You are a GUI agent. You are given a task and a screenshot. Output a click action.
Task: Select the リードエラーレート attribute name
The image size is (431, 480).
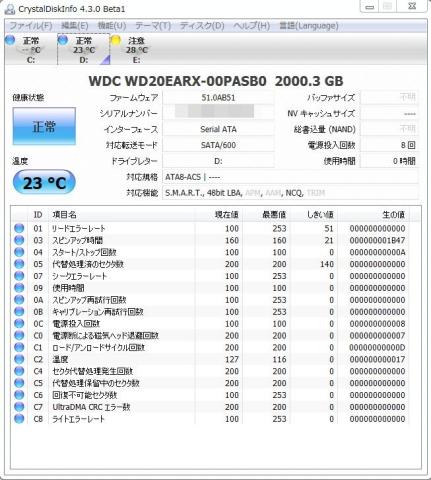point(79,229)
